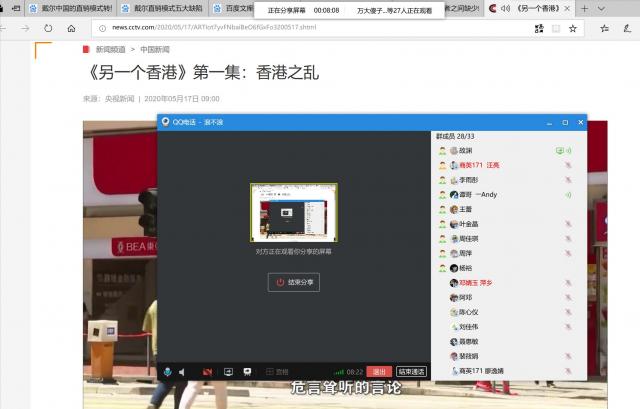Click the signal strength indicator icon
This screenshot has height=409, width=640.
[339, 371]
